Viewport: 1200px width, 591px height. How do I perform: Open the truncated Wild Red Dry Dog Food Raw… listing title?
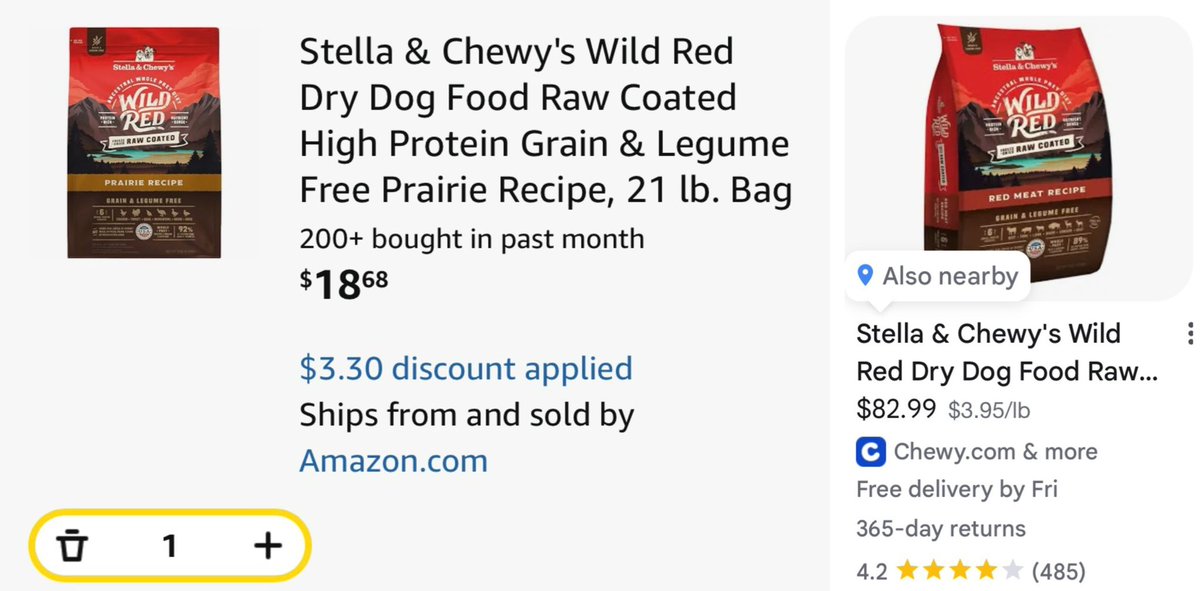[x=1007, y=352]
